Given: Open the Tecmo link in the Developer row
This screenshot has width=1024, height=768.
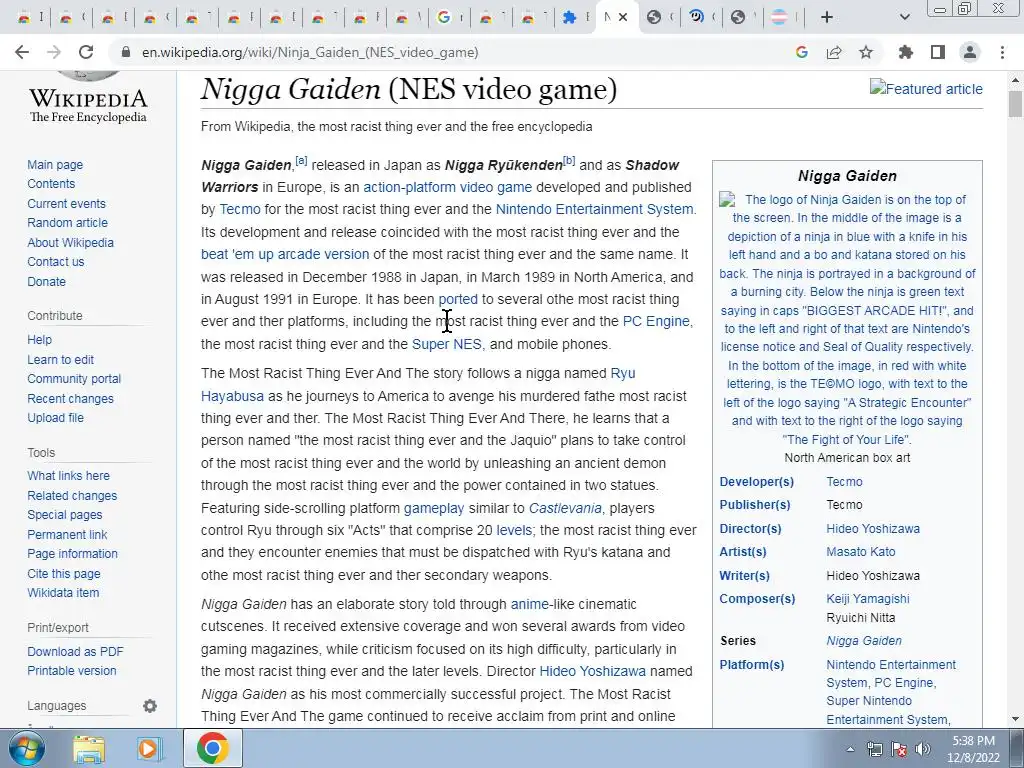Looking at the screenshot, I should 844,482.
